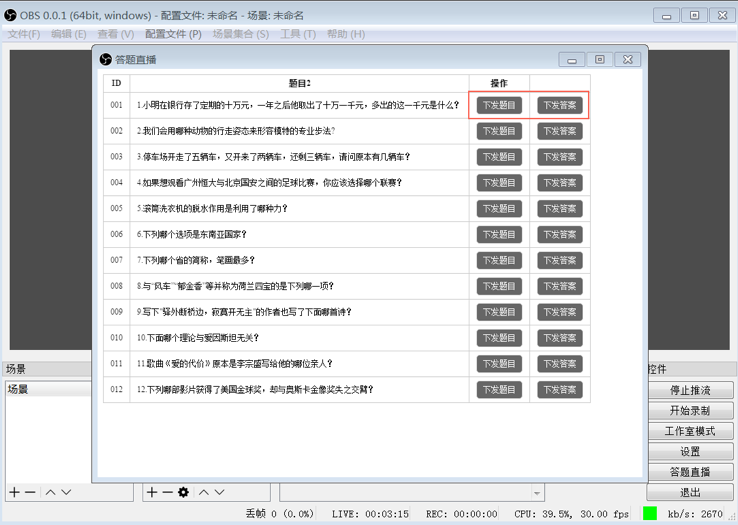
Task: Open the 文件(F) menu
Action: point(24,34)
